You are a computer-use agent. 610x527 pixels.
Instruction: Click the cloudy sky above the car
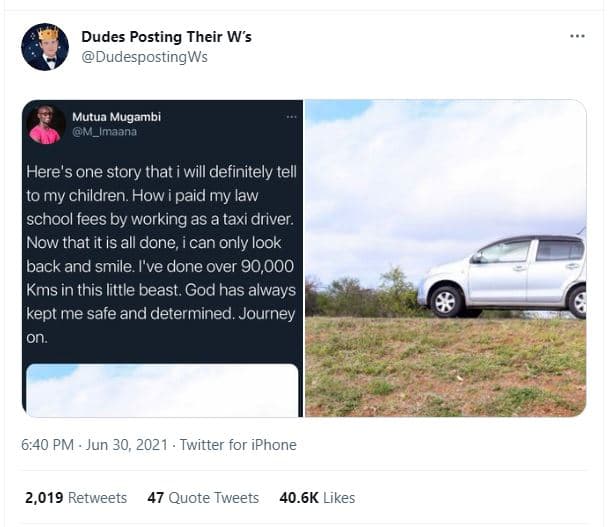tap(445, 170)
